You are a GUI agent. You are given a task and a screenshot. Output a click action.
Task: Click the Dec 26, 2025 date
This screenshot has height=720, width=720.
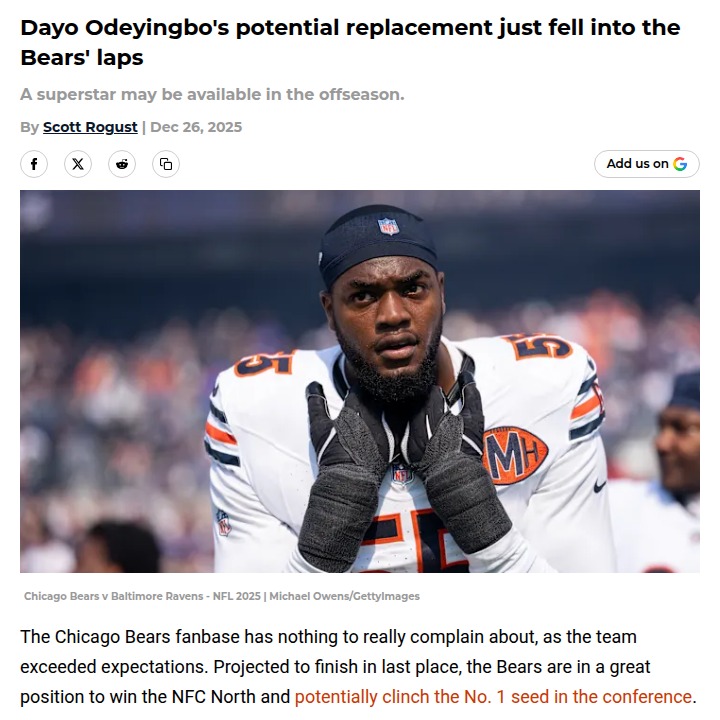(x=196, y=127)
